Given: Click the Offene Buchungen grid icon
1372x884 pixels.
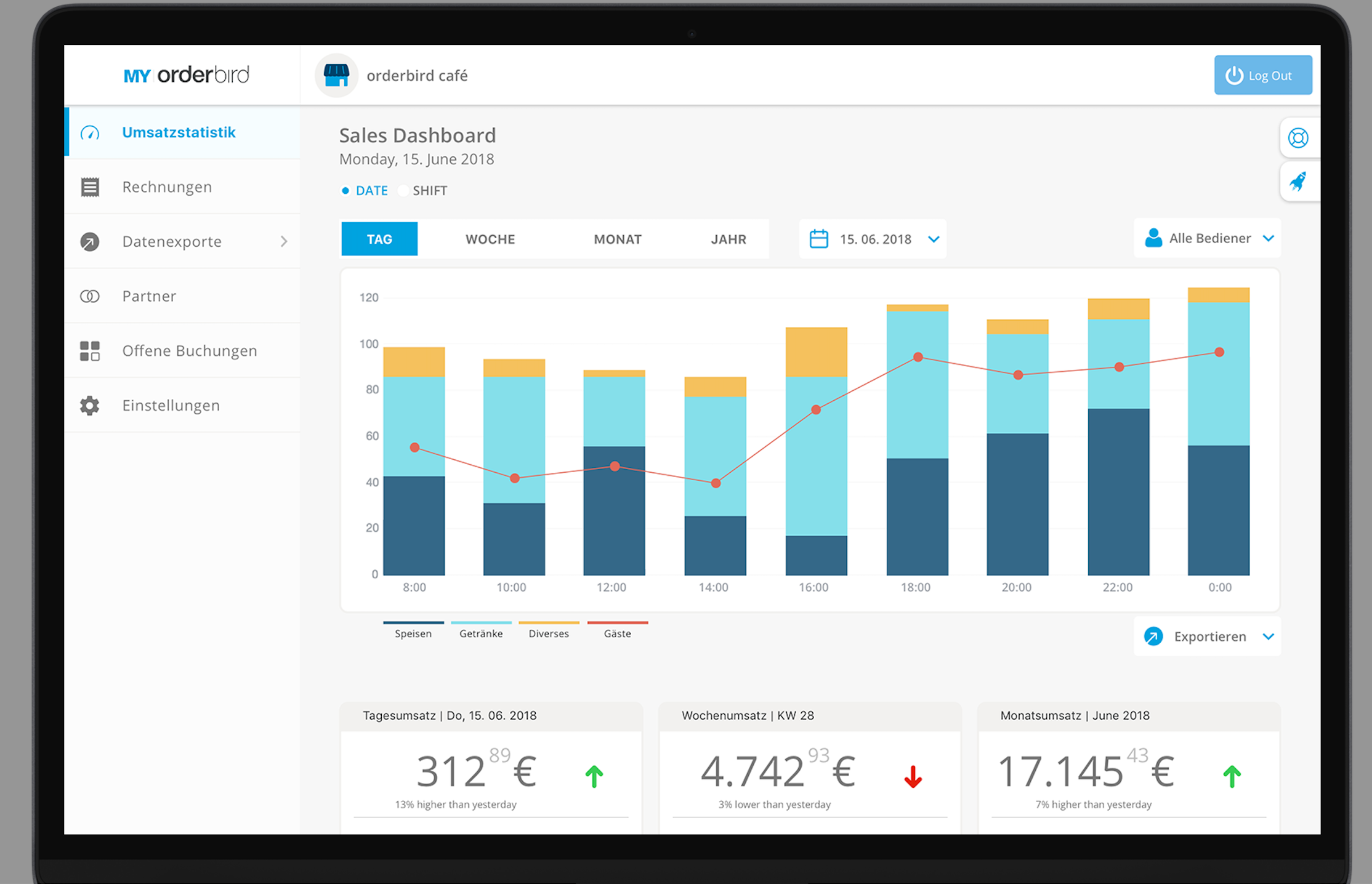Looking at the screenshot, I should [90, 351].
